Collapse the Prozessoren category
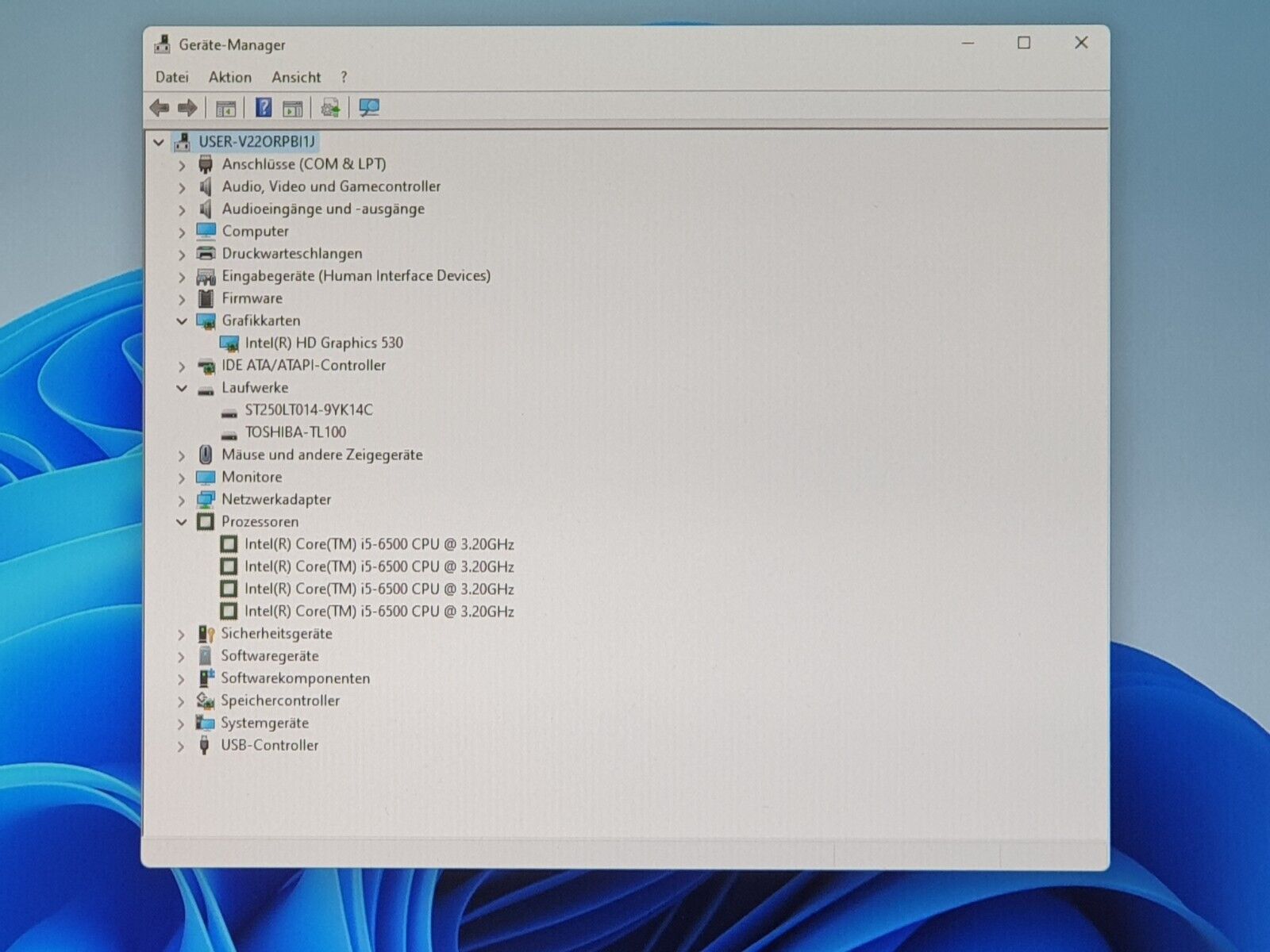Viewport: 1270px width, 952px height. click(182, 522)
